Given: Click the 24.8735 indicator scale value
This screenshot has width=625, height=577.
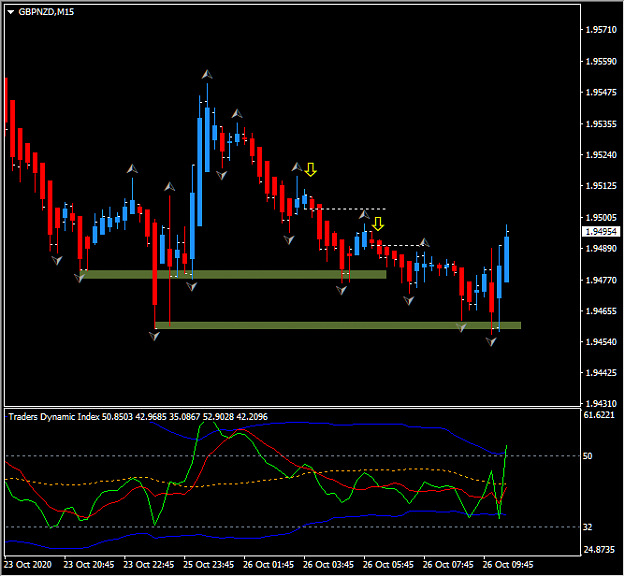Looking at the screenshot, I should tap(599, 550).
